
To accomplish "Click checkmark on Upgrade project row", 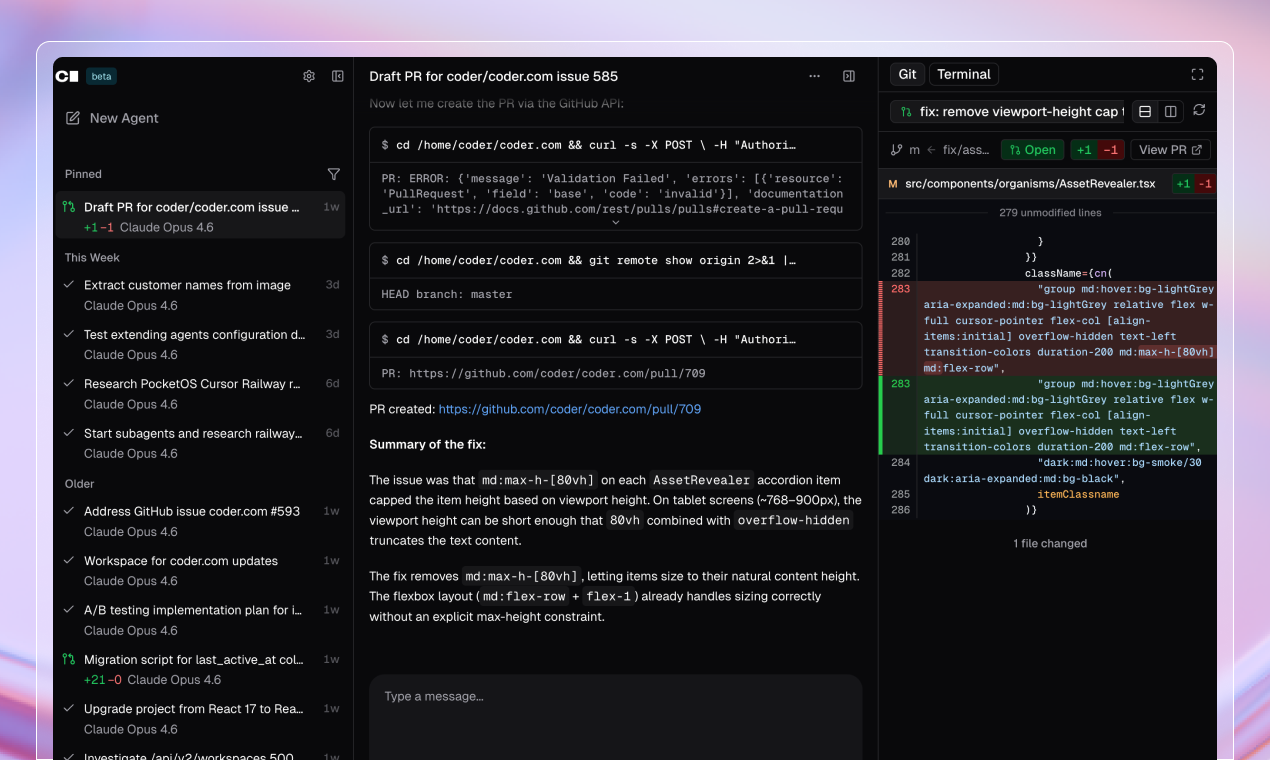I will (69, 709).
